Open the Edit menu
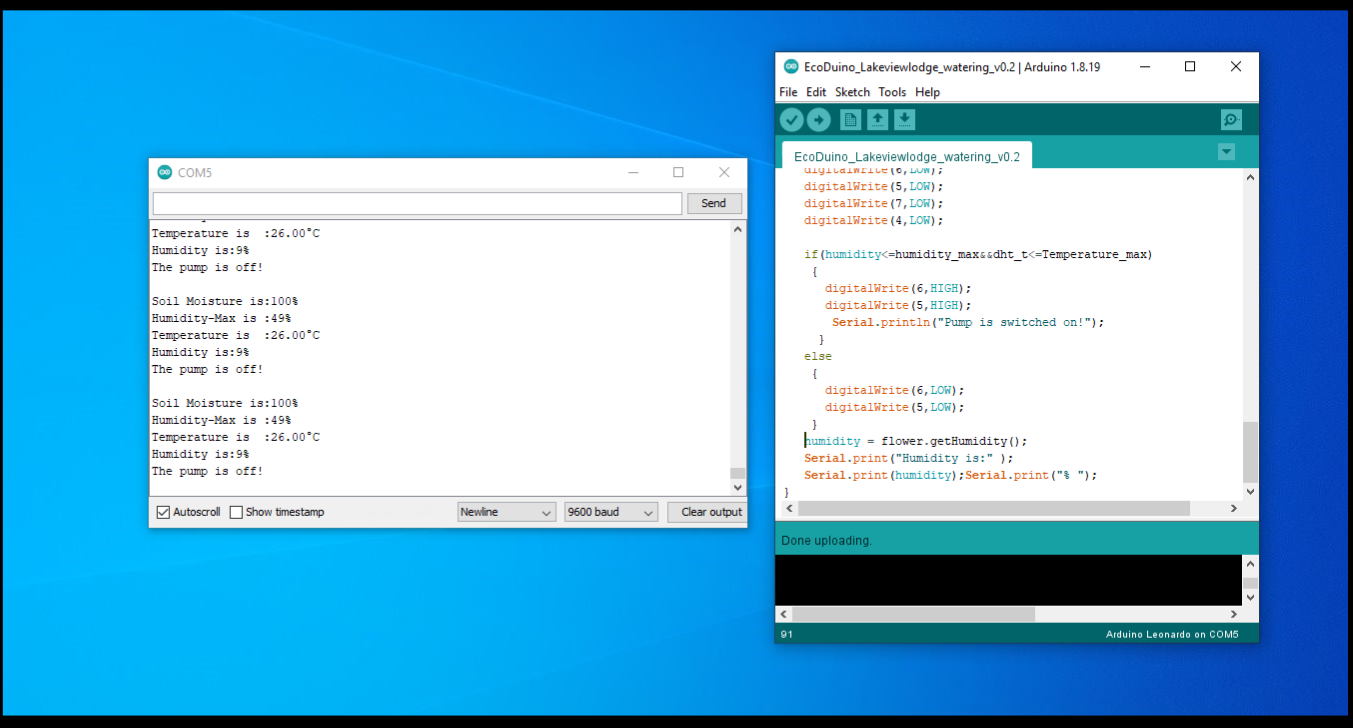Screen dimensions: 1353x728 816,92
